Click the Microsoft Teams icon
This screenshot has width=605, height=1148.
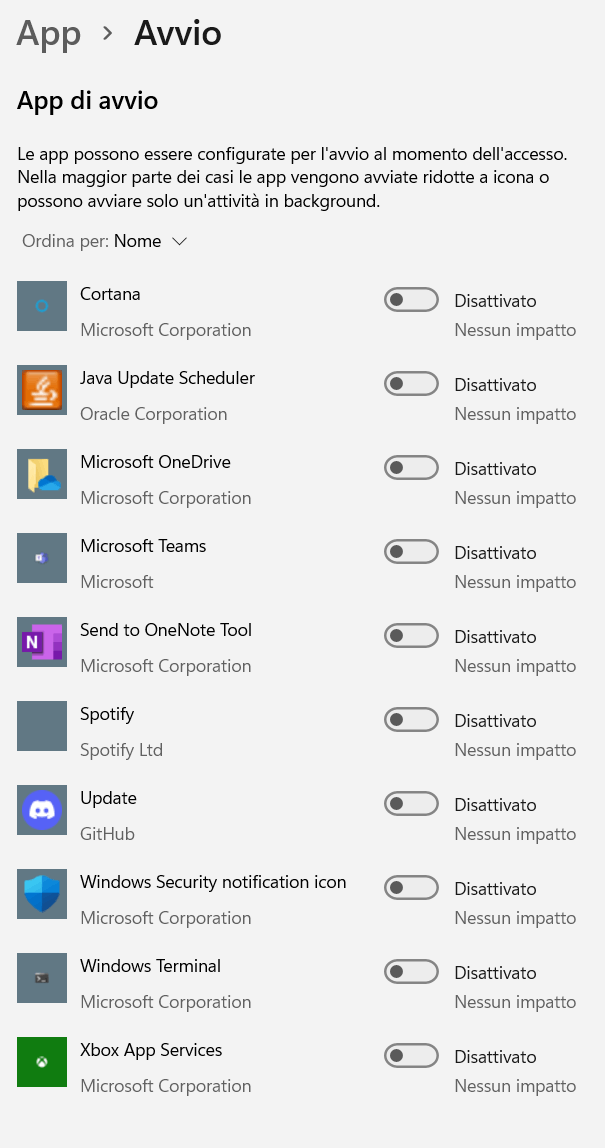pos(42,559)
